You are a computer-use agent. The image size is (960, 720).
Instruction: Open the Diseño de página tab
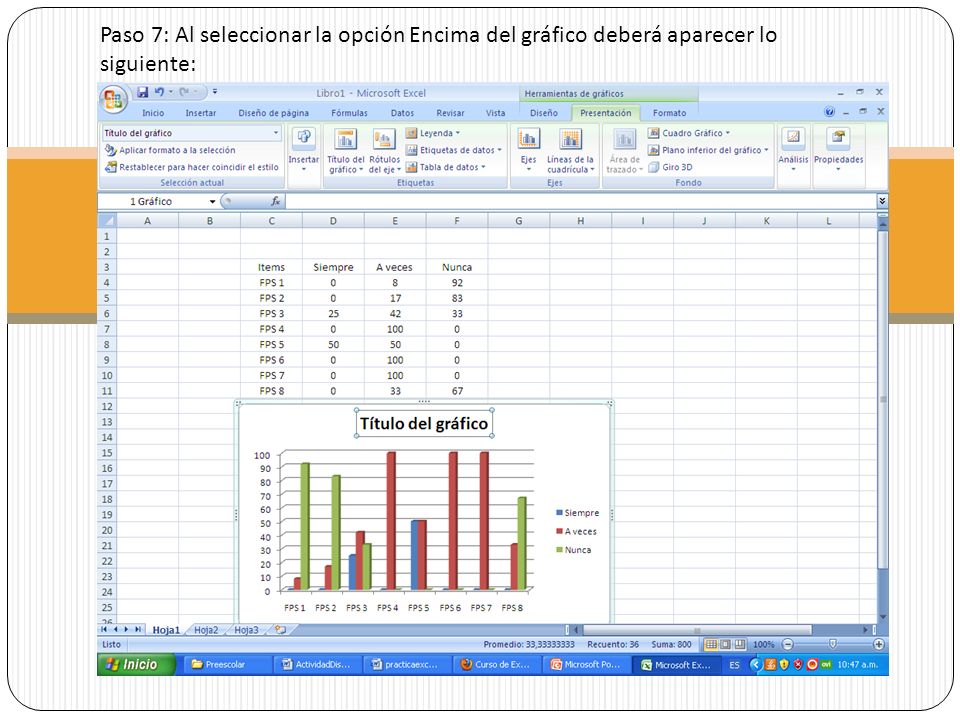(274, 113)
